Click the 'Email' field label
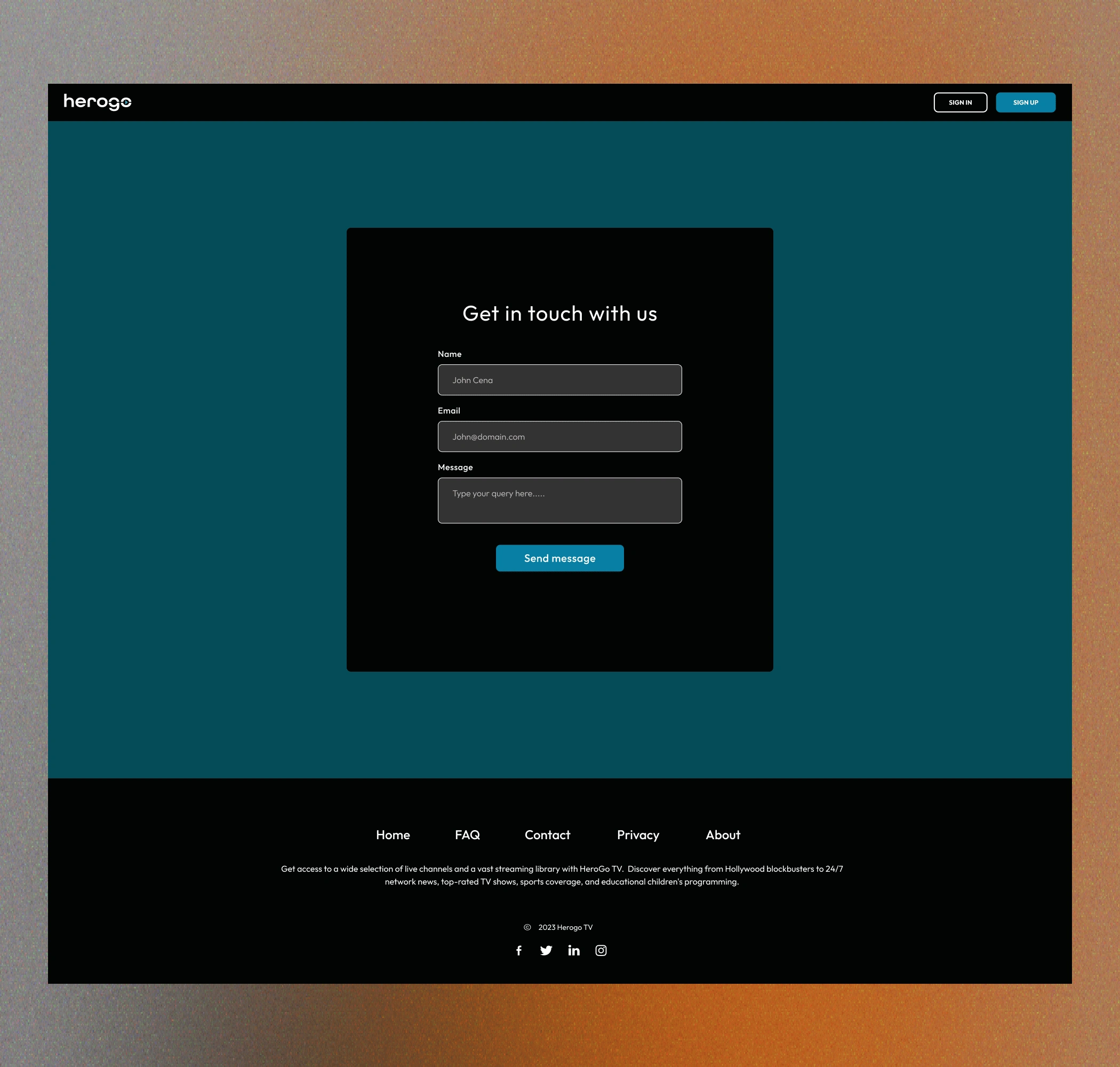The image size is (1120, 1067). click(449, 411)
